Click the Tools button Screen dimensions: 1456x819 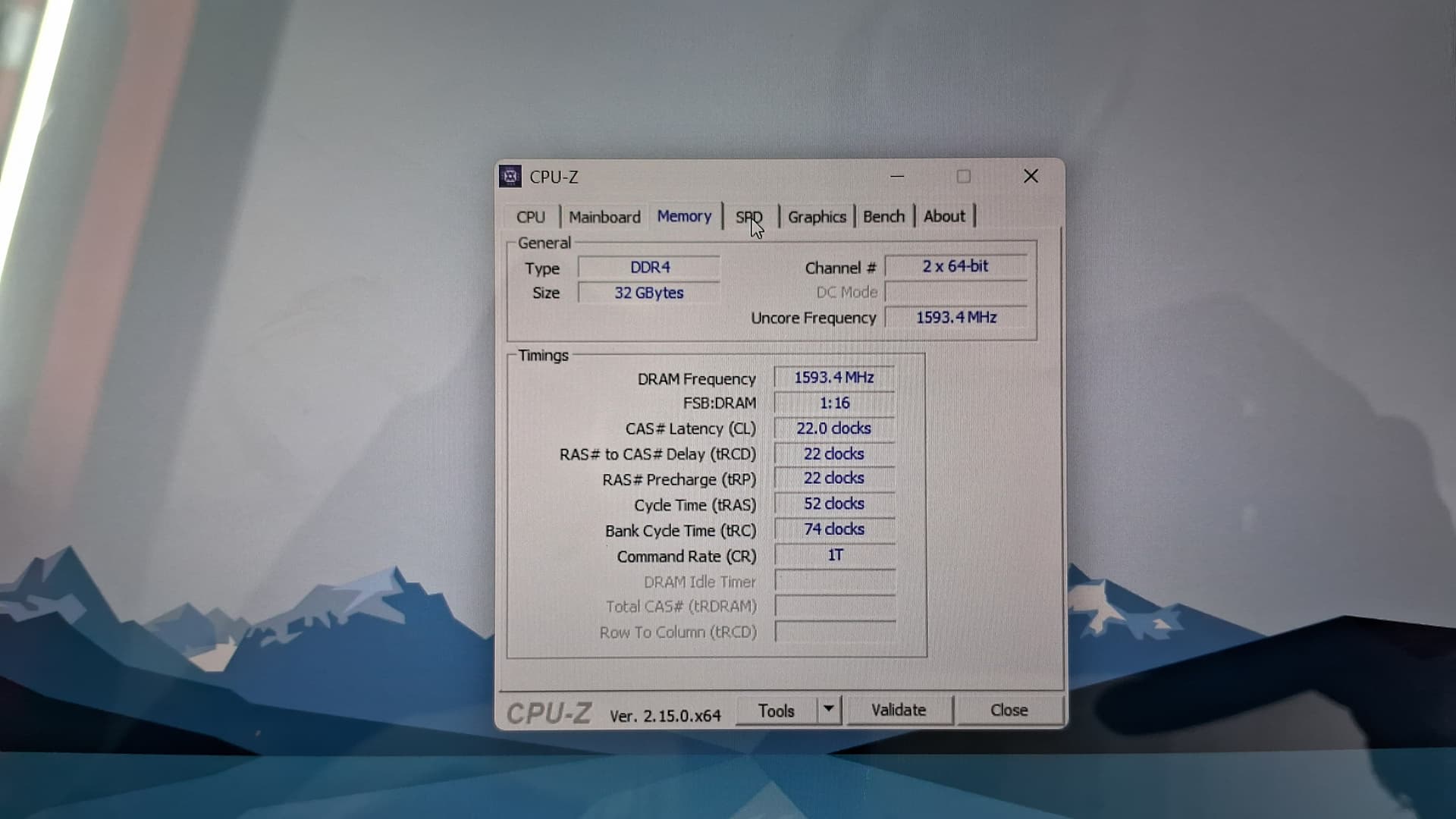tap(777, 711)
